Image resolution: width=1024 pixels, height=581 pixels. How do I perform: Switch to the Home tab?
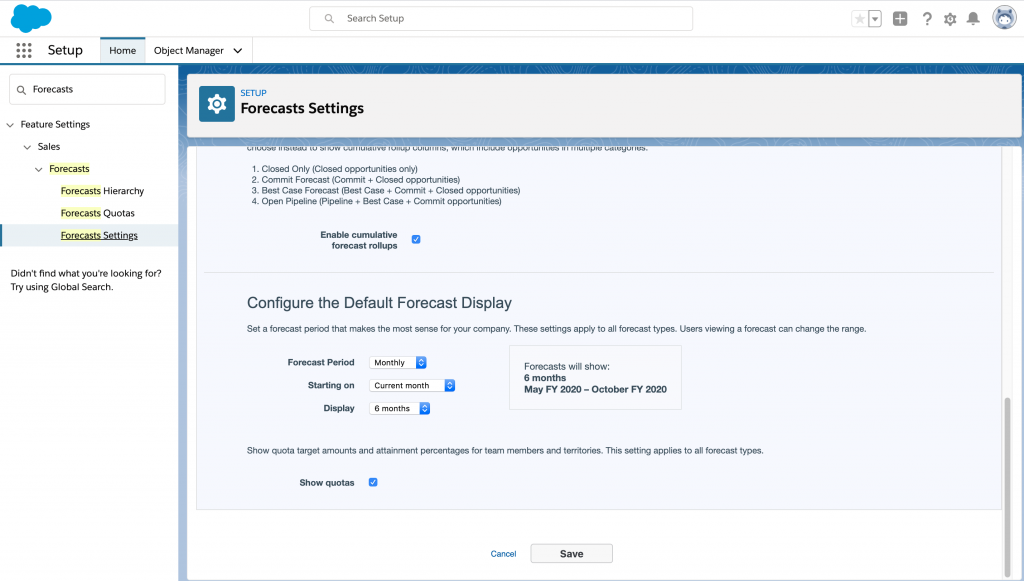pyautogui.click(x=122, y=50)
